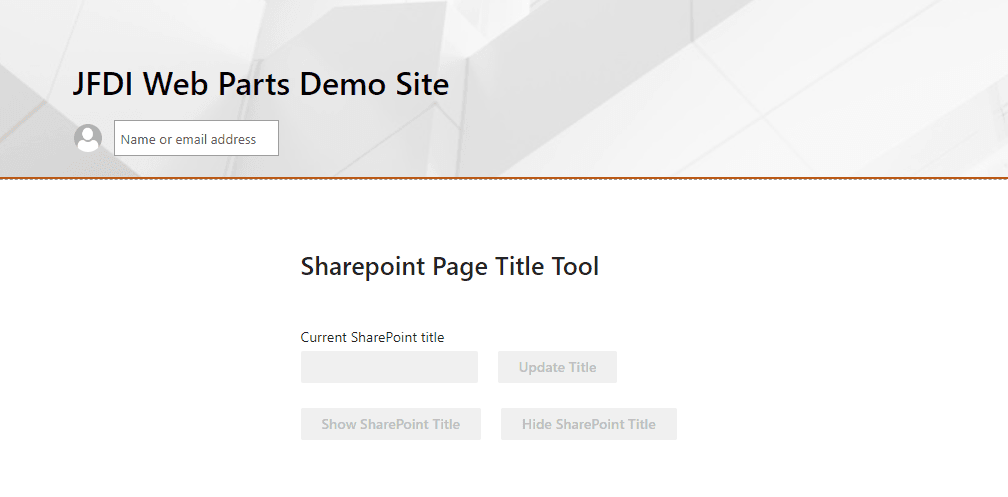1008x497 pixels.
Task: Click Hide SharePoint Title button
Action: click(589, 424)
